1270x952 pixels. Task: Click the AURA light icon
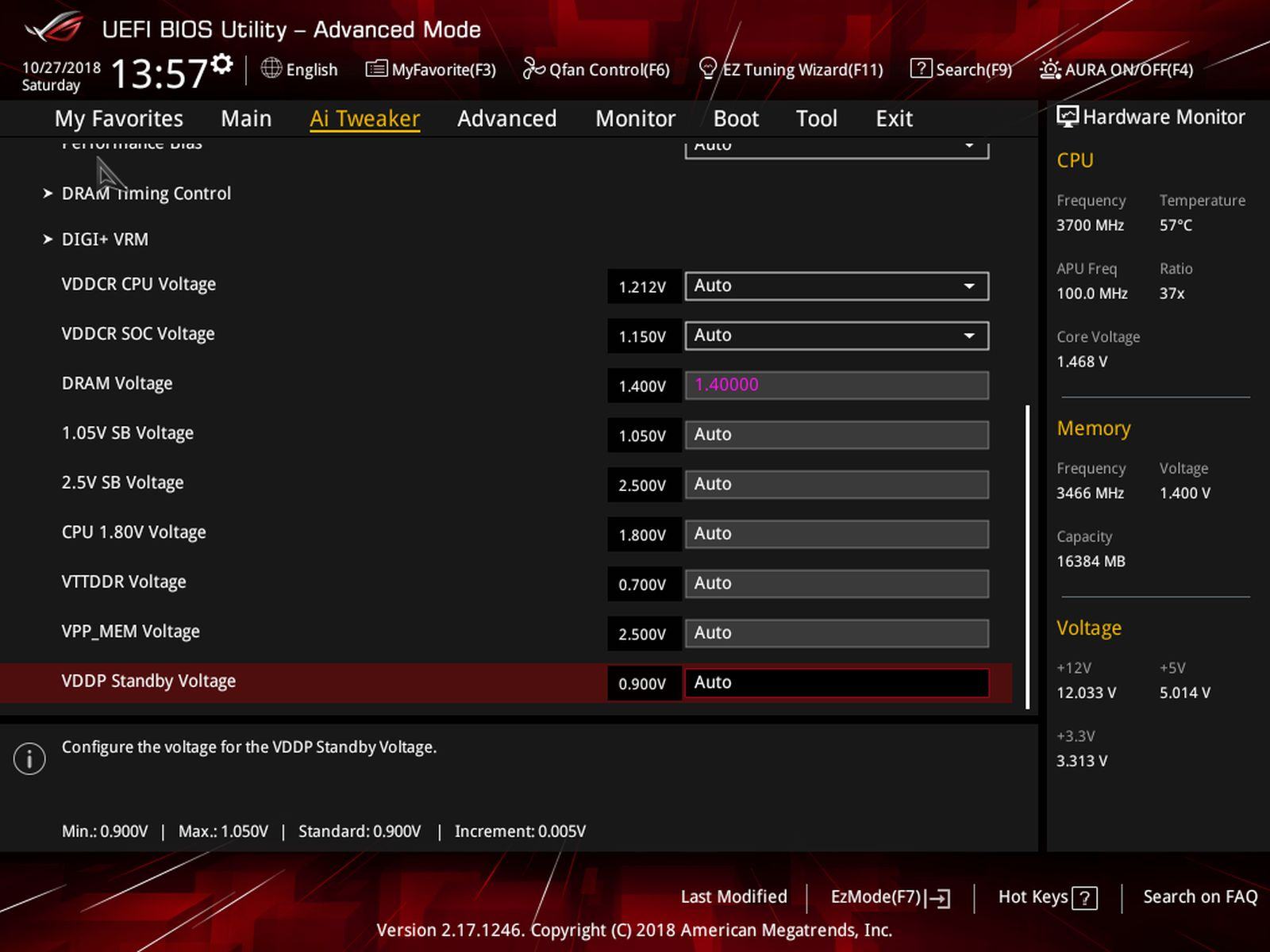[x=1050, y=69]
